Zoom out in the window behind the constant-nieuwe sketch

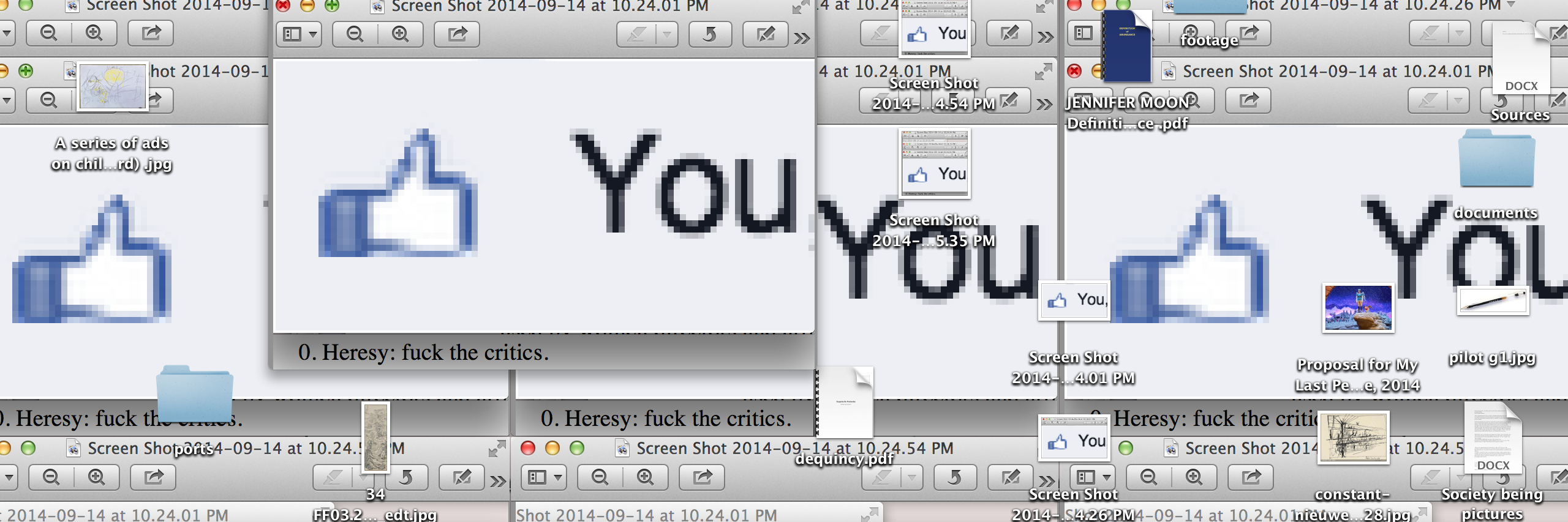[x=1149, y=477]
